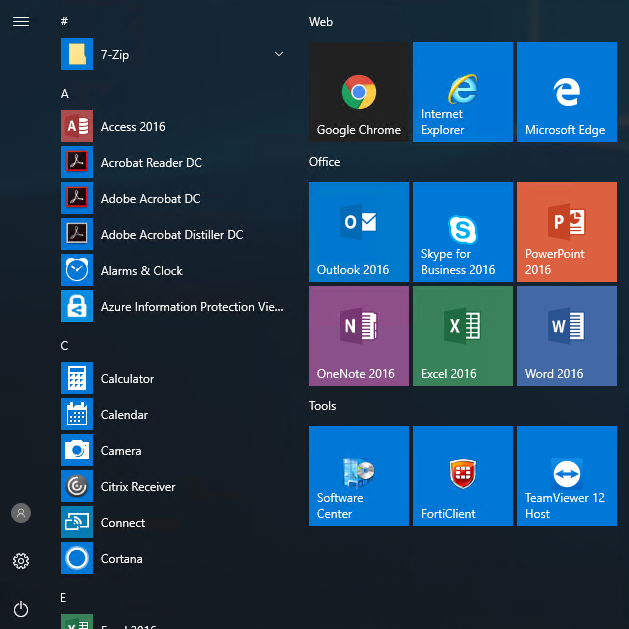Screen dimensions: 629x629
Task: Open the OneNote 2016 tile
Action: [358, 336]
